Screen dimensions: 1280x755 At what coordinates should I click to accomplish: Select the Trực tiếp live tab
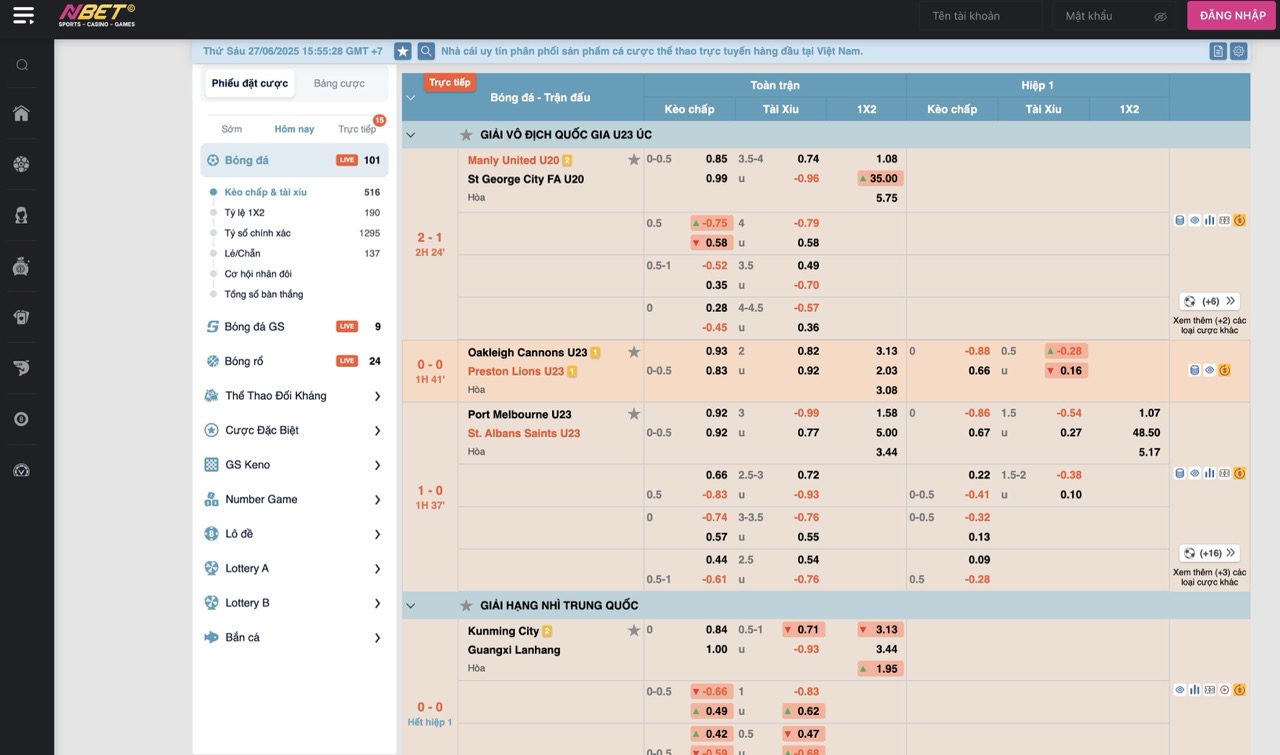pyautogui.click(x=356, y=129)
